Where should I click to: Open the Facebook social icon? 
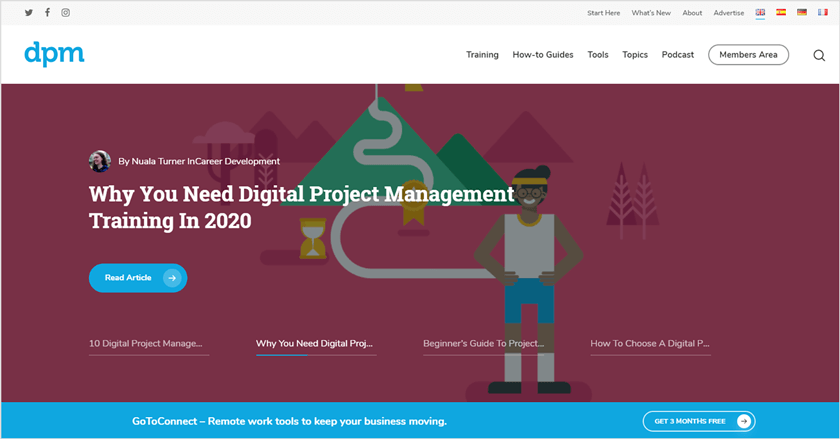pos(47,13)
